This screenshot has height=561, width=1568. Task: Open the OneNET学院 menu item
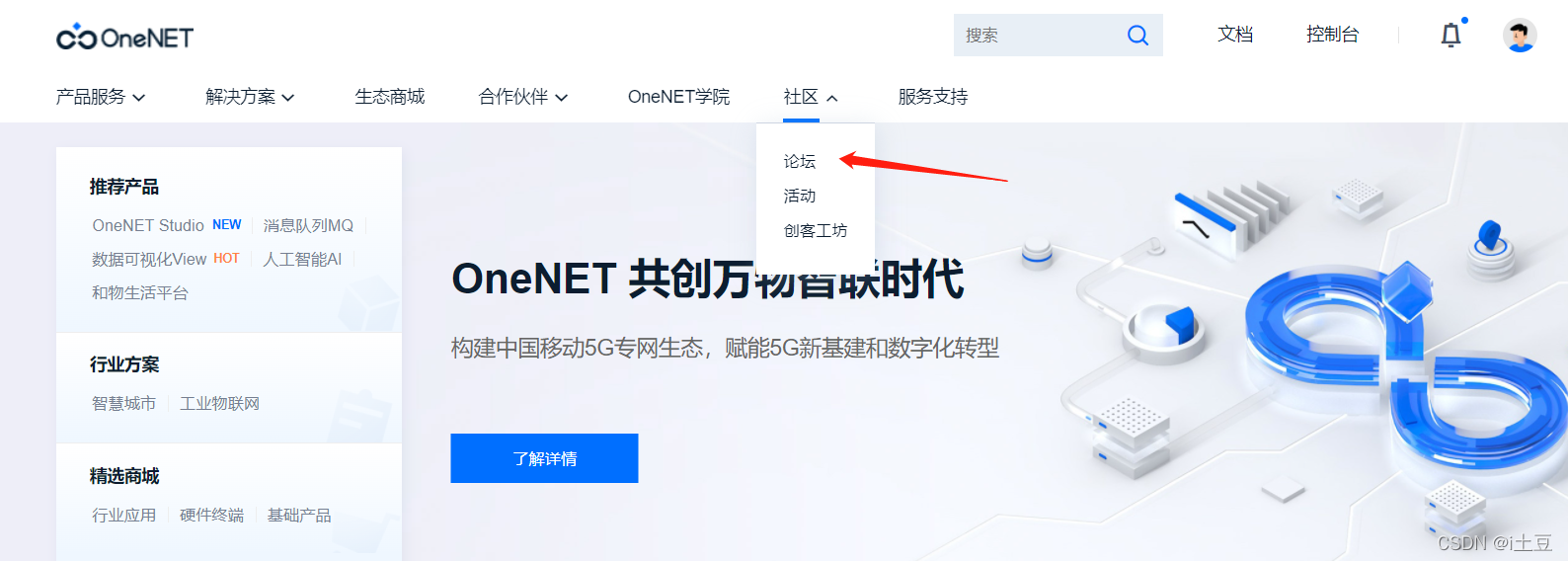point(678,97)
